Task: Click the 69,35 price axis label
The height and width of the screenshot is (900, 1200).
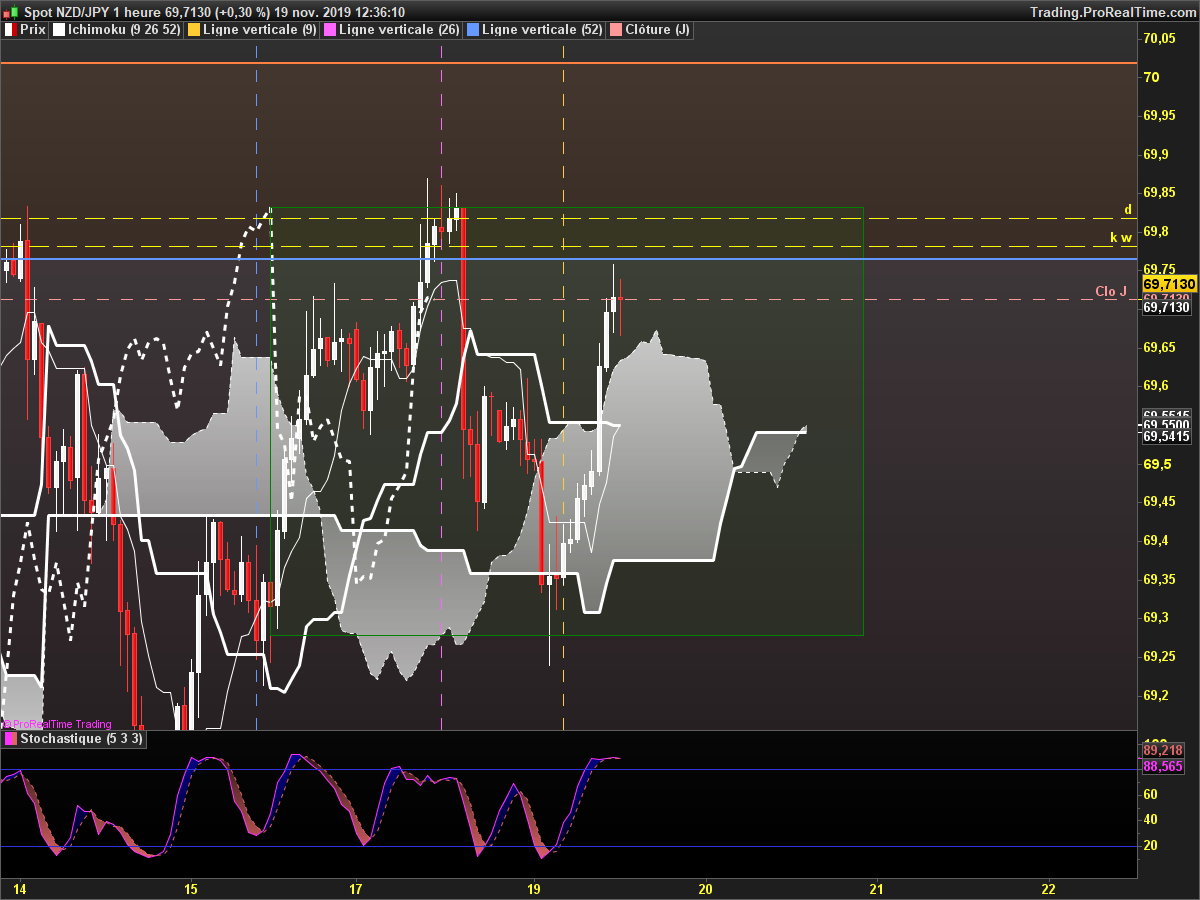Action: [1159, 579]
